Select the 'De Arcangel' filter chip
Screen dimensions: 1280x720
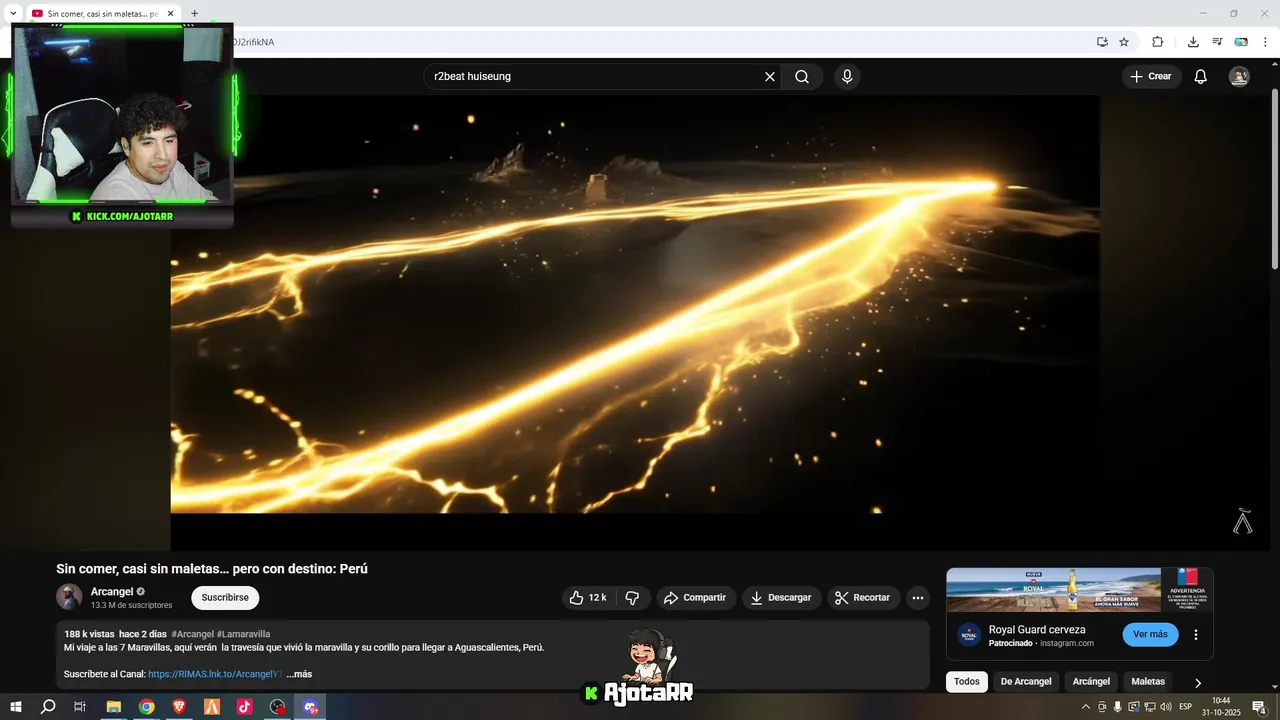click(x=1026, y=682)
